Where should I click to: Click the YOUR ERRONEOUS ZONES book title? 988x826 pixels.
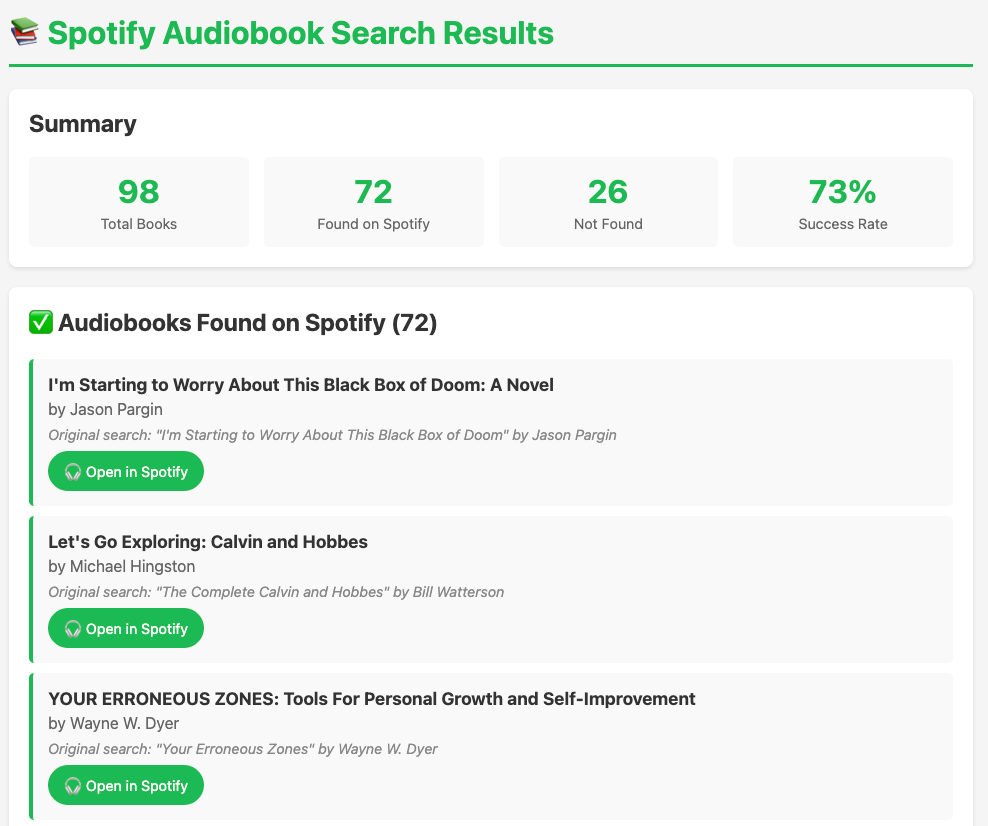[x=371, y=699]
